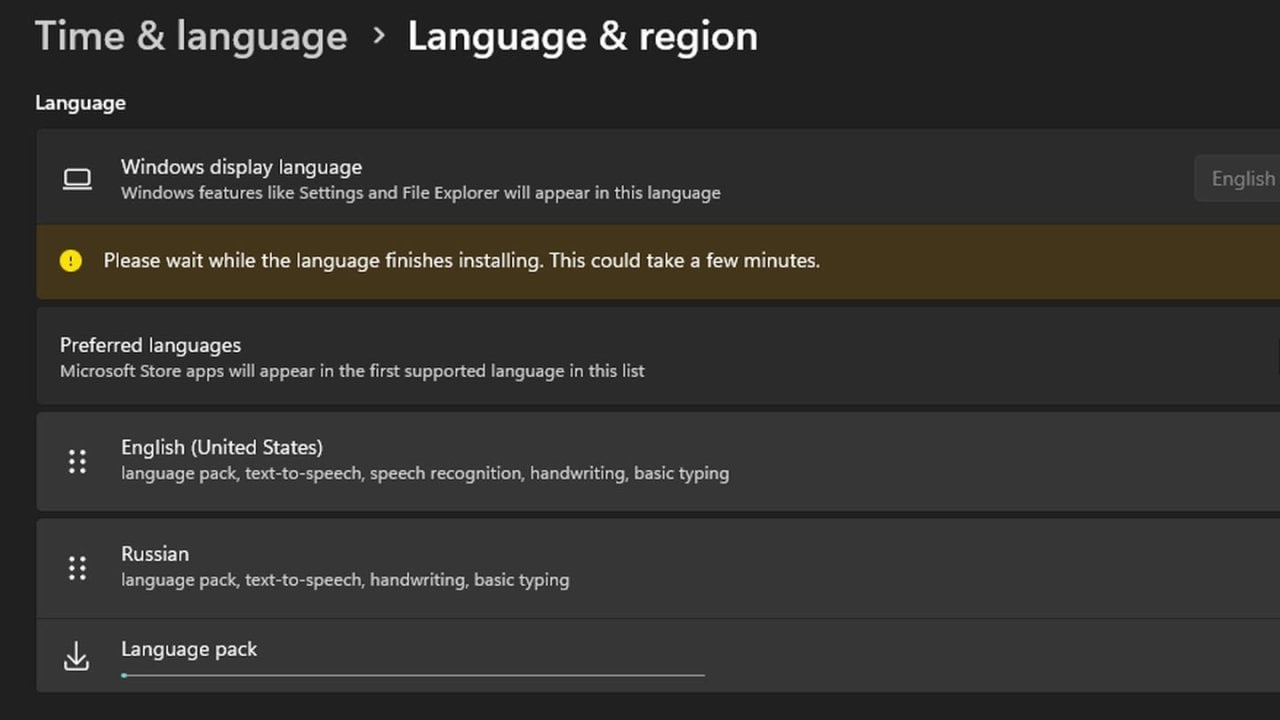
Task: Open the Windows display language dropdown
Action: (x=1240, y=179)
